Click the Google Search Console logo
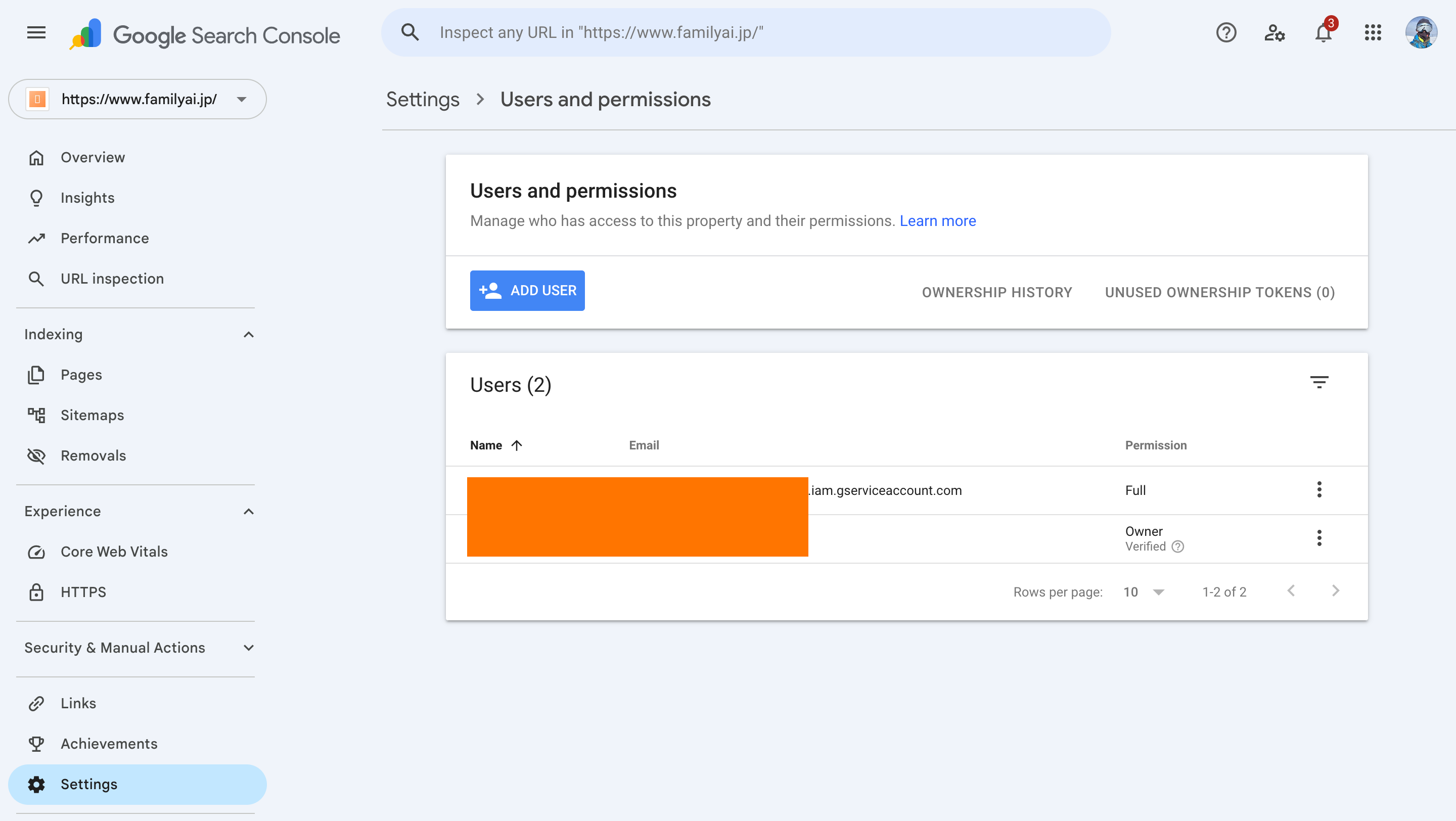This screenshot has width=1456, height=821. coord(205,35)
